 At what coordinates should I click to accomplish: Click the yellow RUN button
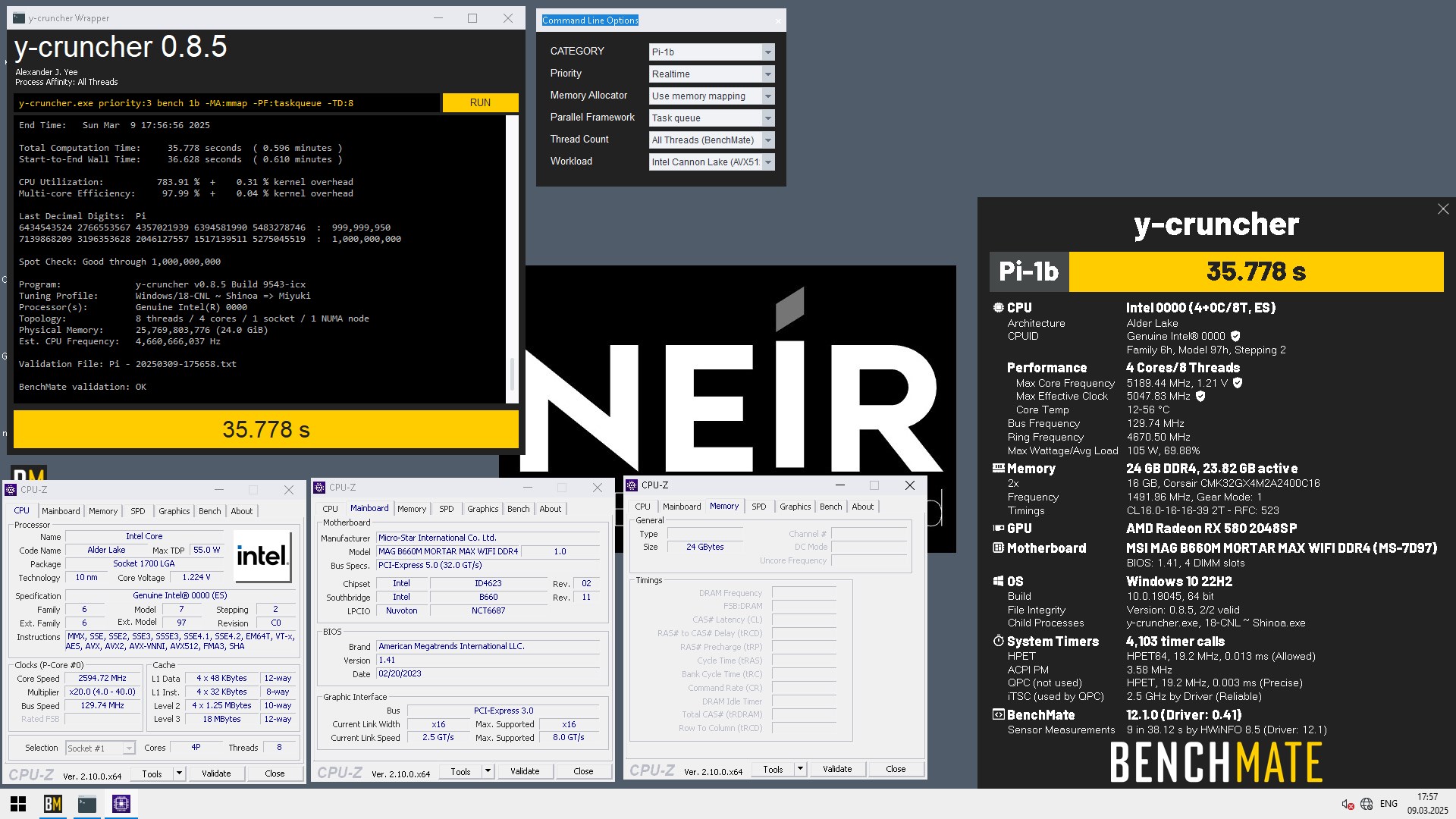click(x=480, y=103)
